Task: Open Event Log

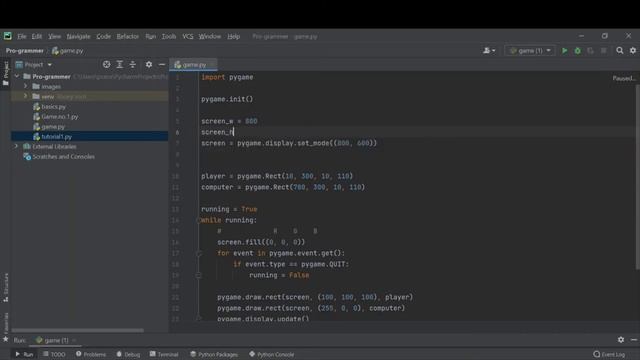Action: tap(609, 354)
